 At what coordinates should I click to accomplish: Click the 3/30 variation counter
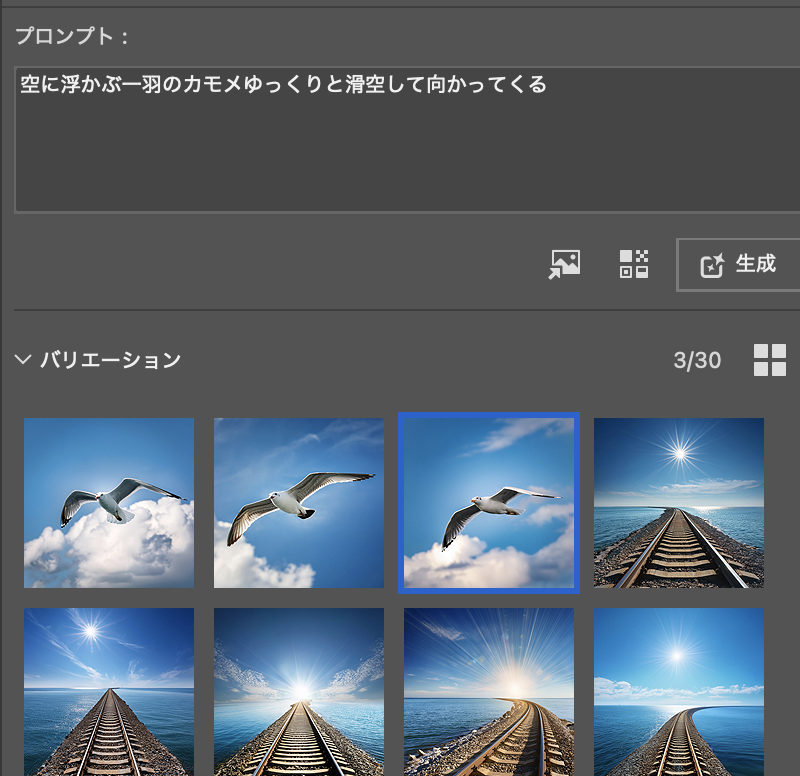click(696, 360)
